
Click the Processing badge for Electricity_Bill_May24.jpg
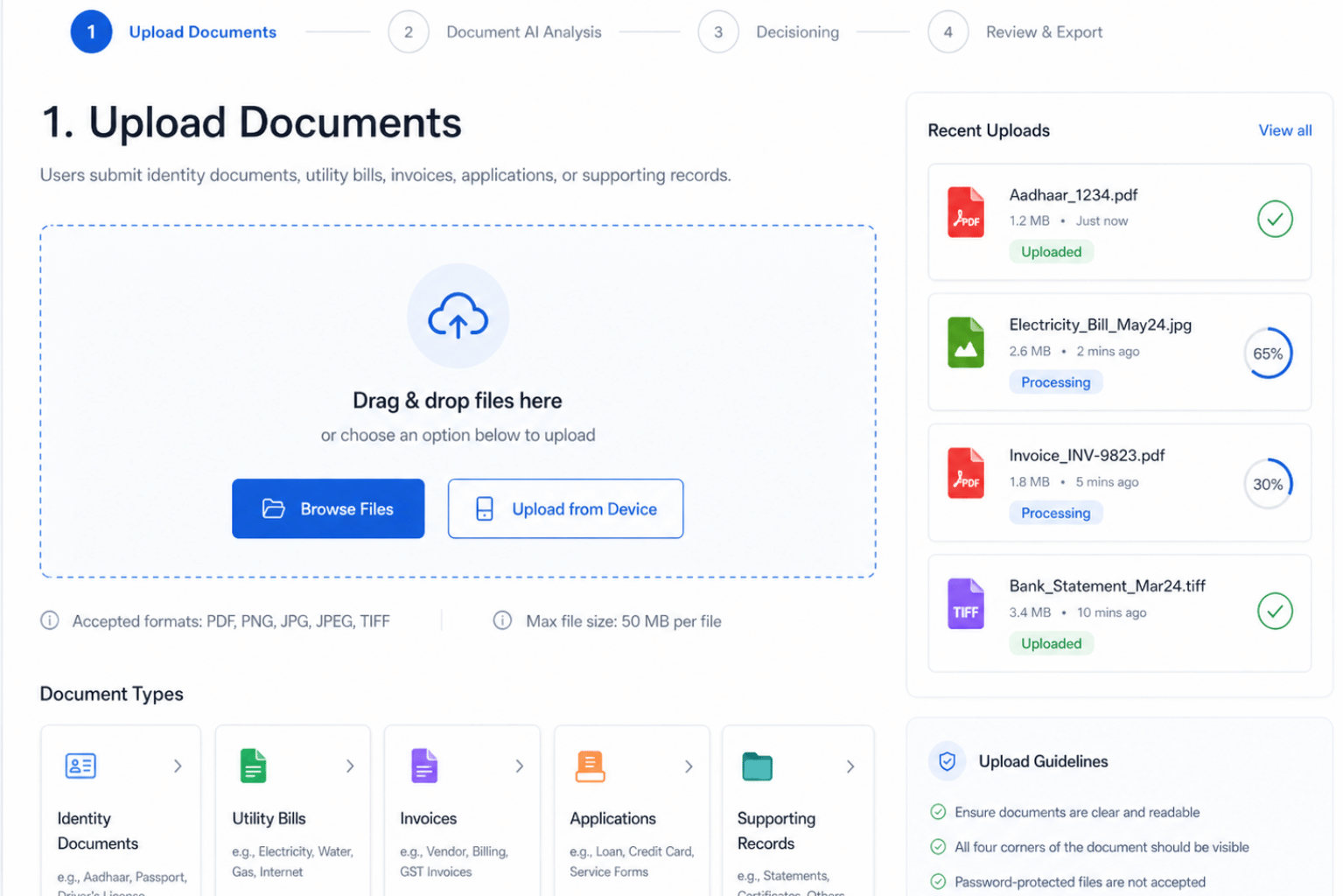tap(1055, 382)
